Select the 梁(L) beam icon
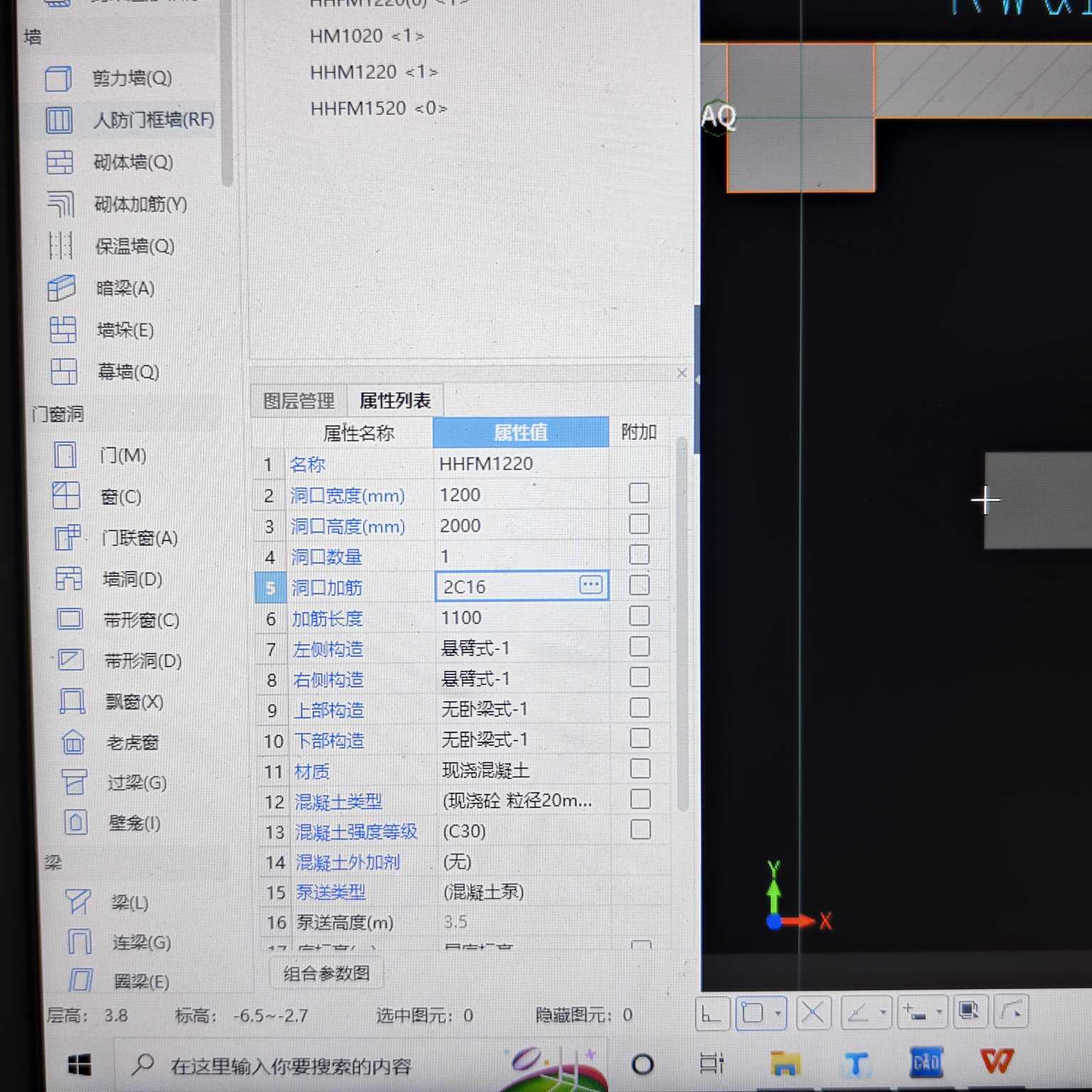This screenshot has width=1092, height=1092. coord(77,902)
